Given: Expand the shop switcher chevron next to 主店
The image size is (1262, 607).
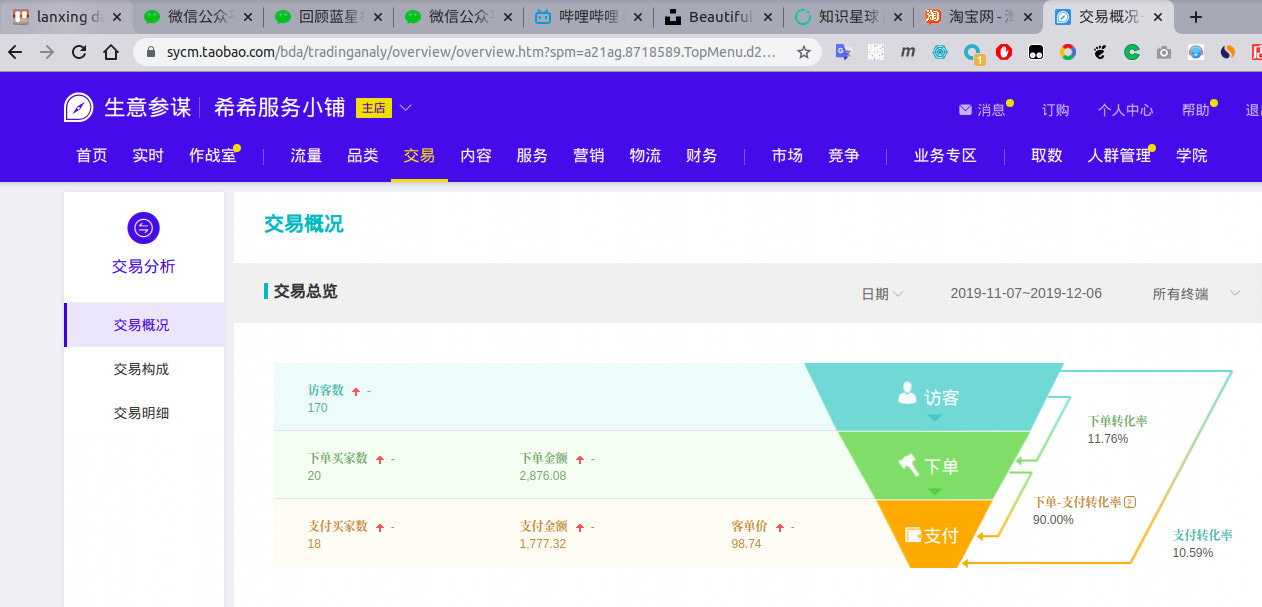Looking at the screenshot, I should (x=405, y=108).
